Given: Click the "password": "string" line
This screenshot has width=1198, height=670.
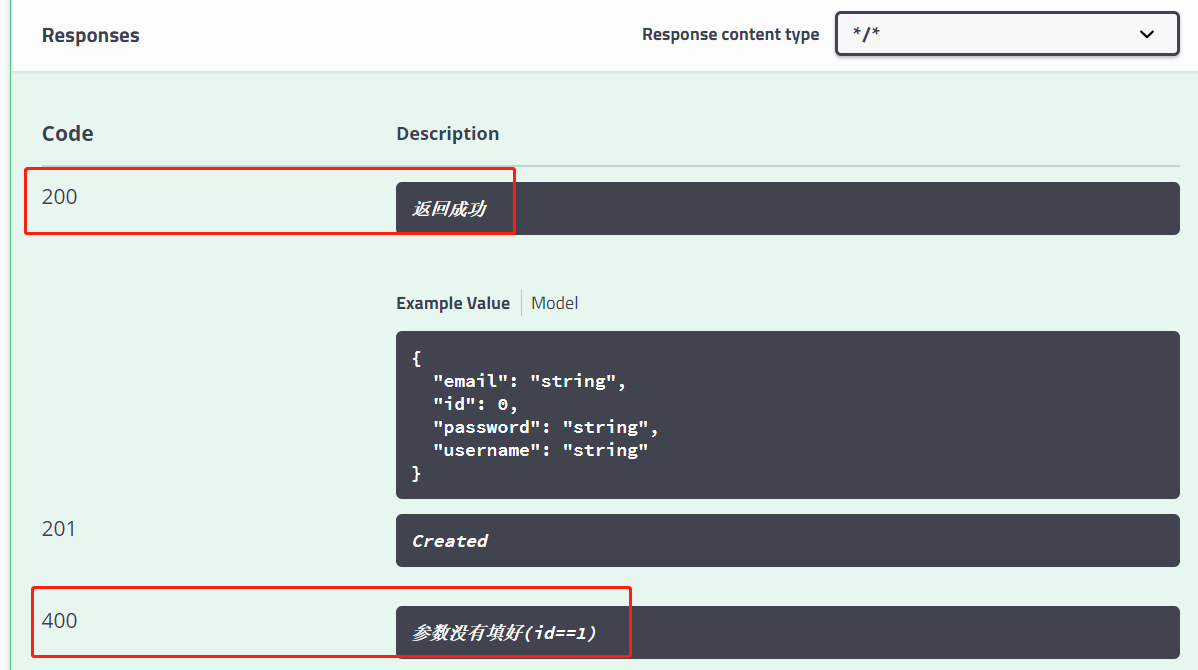Looking at the screenshot, I should 546,427.
